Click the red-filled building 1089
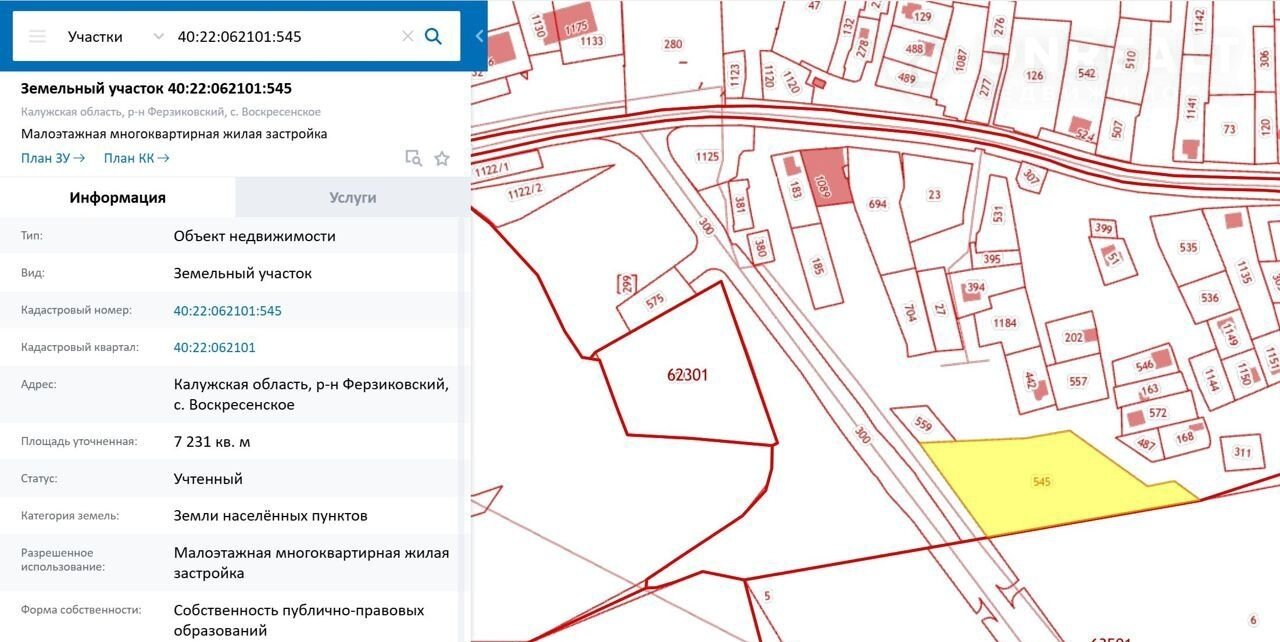This screenshot has width=1280, height=642. (x=826, y=178)
